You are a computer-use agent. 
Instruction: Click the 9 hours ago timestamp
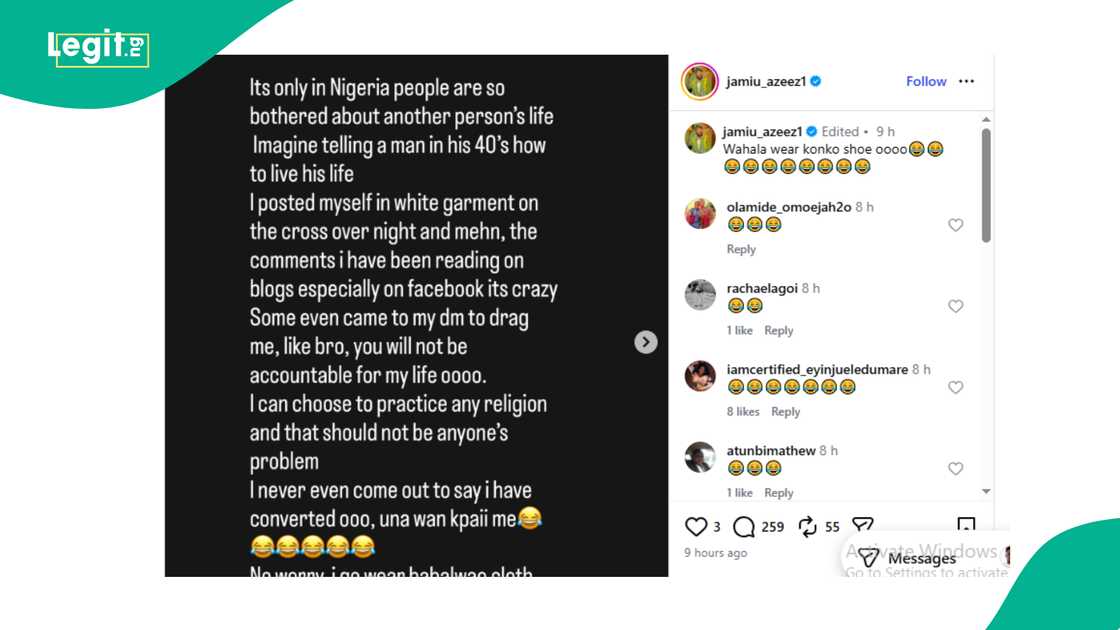(x=715, y=552)
